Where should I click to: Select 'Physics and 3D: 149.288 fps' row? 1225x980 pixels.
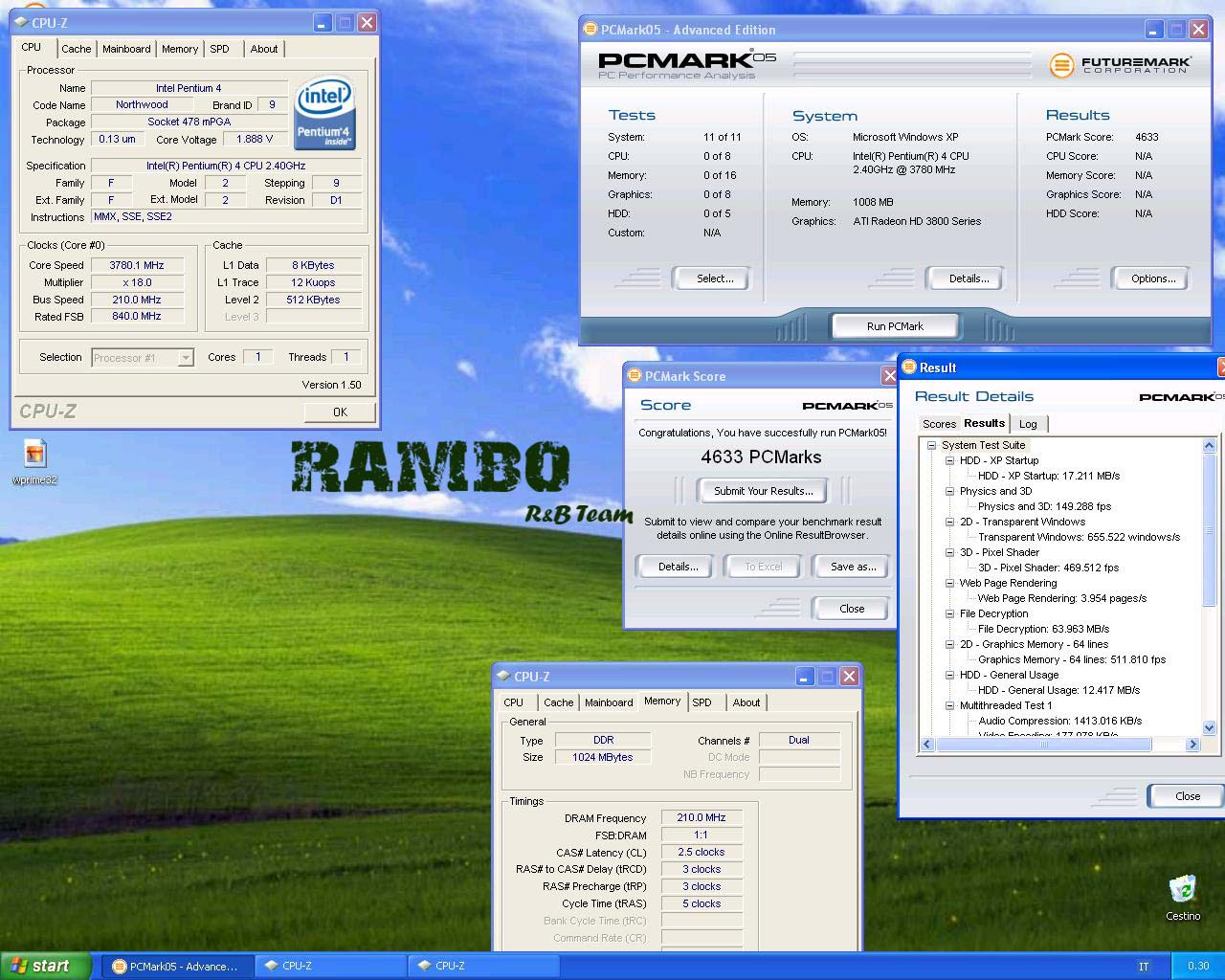tap(1044, 506)
